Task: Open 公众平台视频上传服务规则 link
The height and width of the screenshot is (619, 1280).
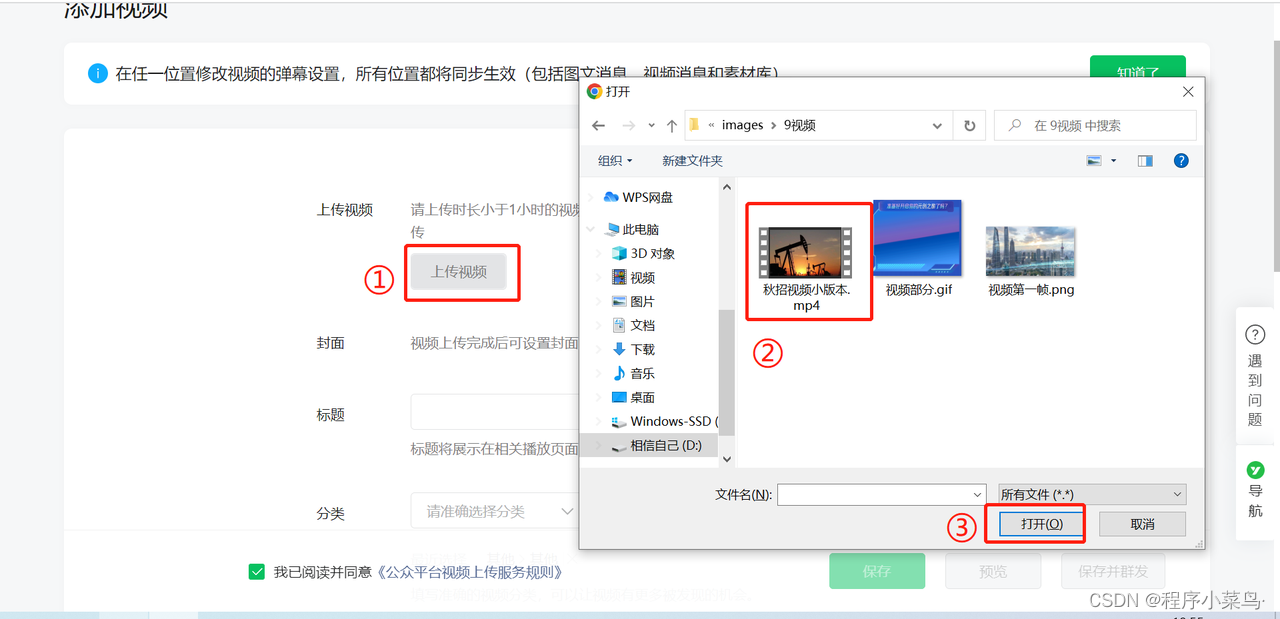Action: (469, 572)
